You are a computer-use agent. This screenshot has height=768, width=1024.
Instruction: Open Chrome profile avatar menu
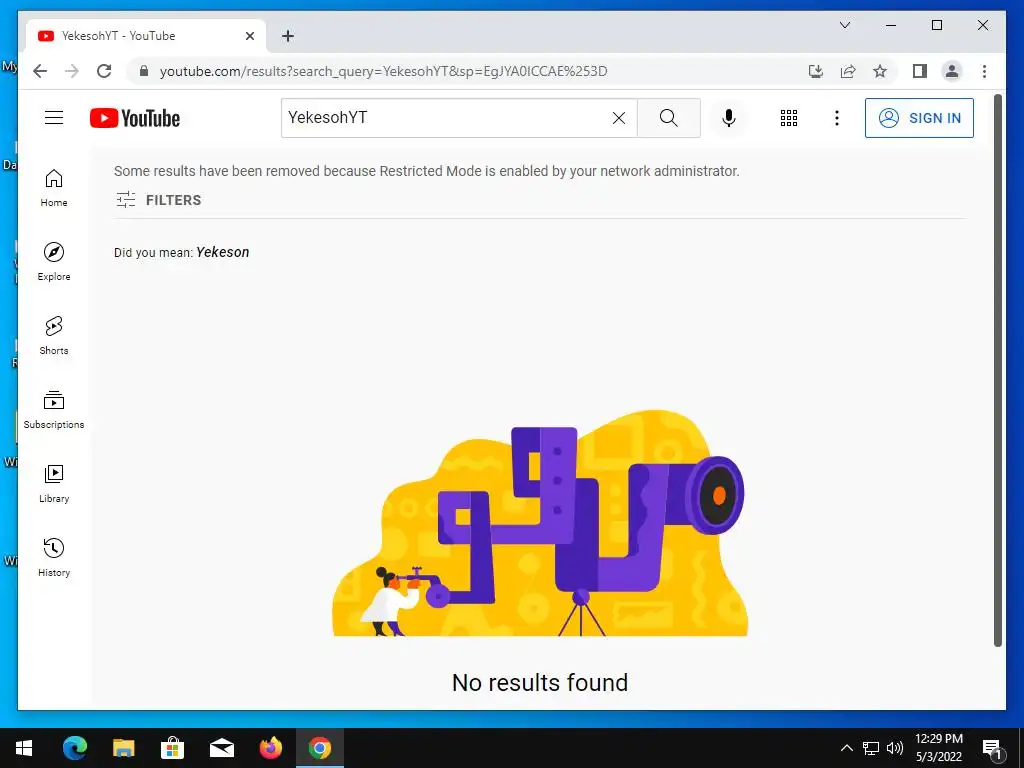tap(952, 71)
